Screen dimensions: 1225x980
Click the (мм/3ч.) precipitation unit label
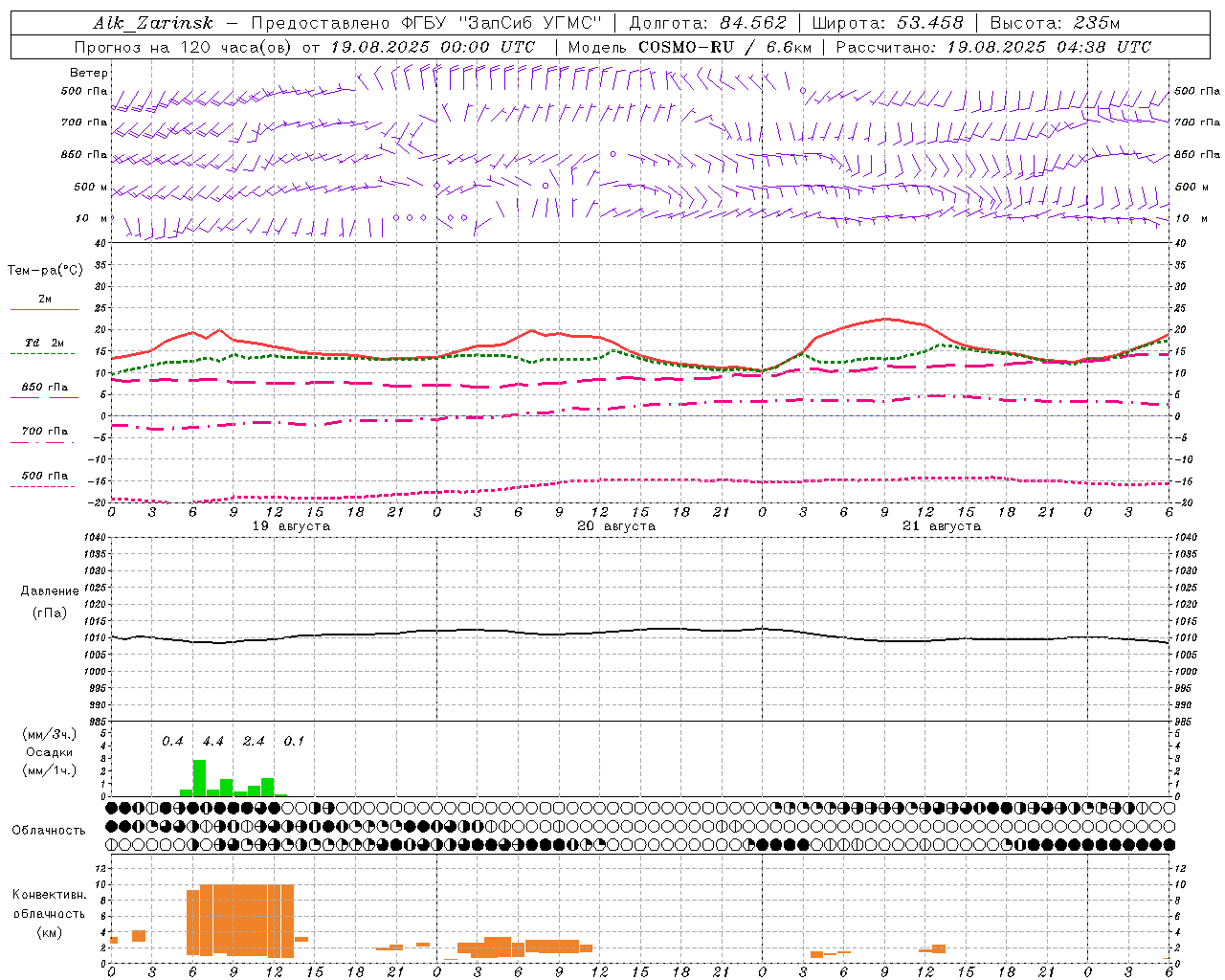tap(50, 734)
